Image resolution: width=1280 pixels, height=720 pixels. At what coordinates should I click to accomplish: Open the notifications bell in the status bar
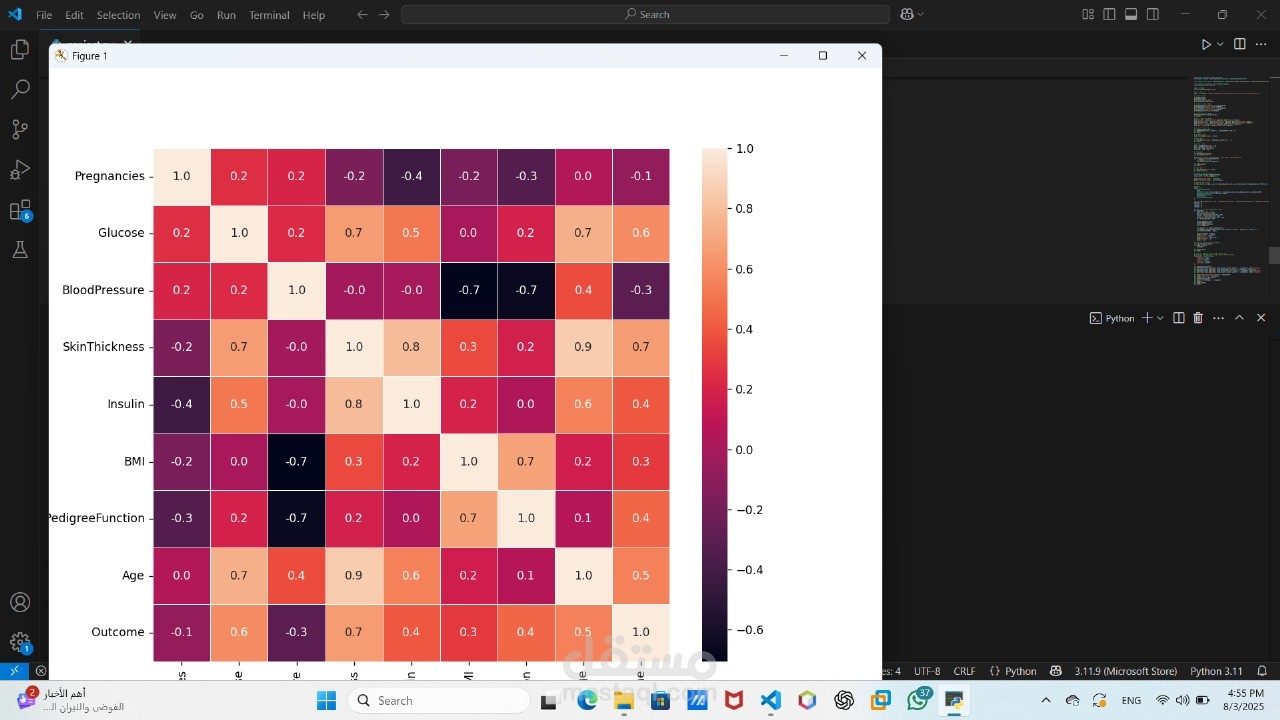1262,671
